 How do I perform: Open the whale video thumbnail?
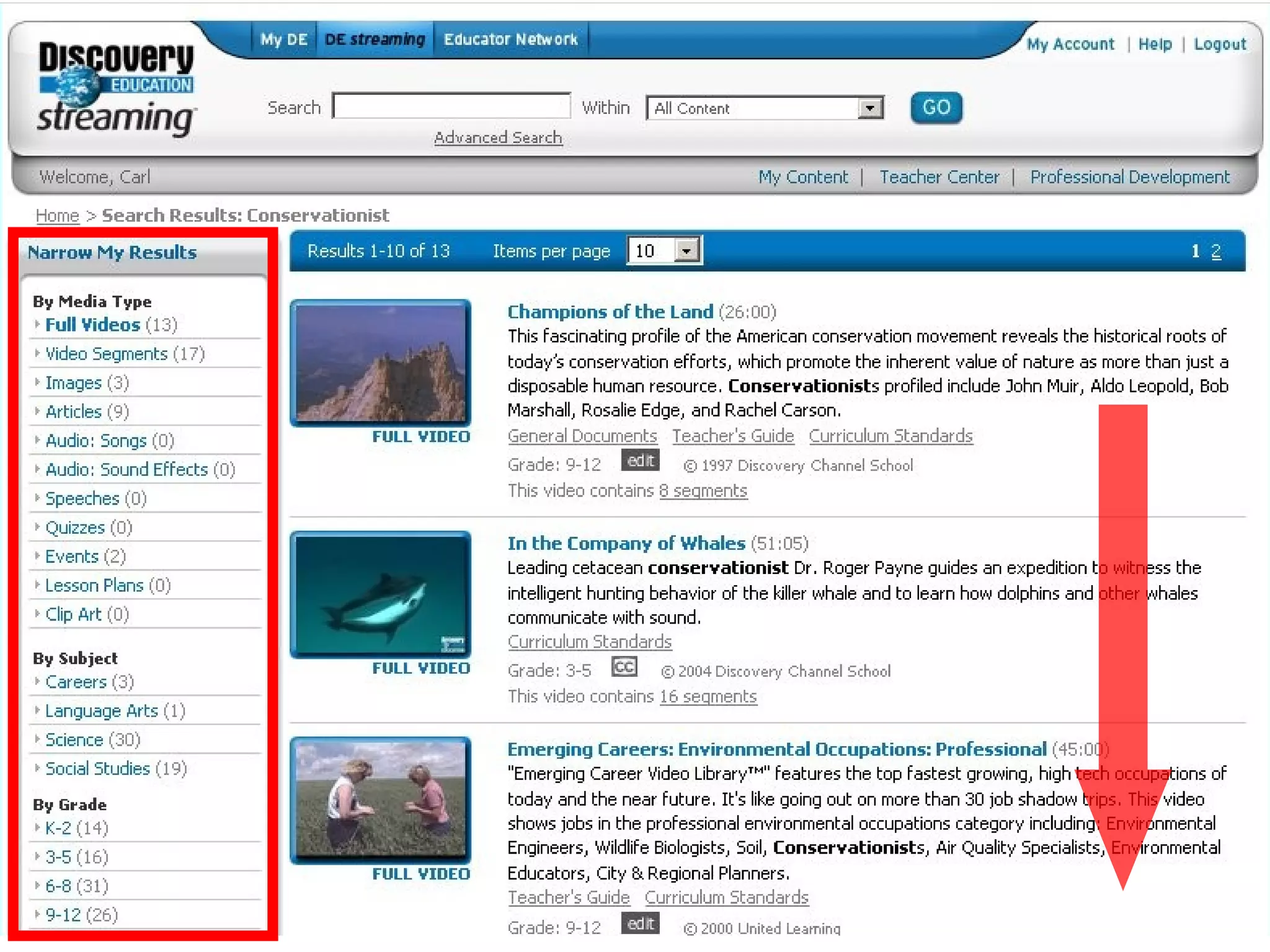coord(381,593)
